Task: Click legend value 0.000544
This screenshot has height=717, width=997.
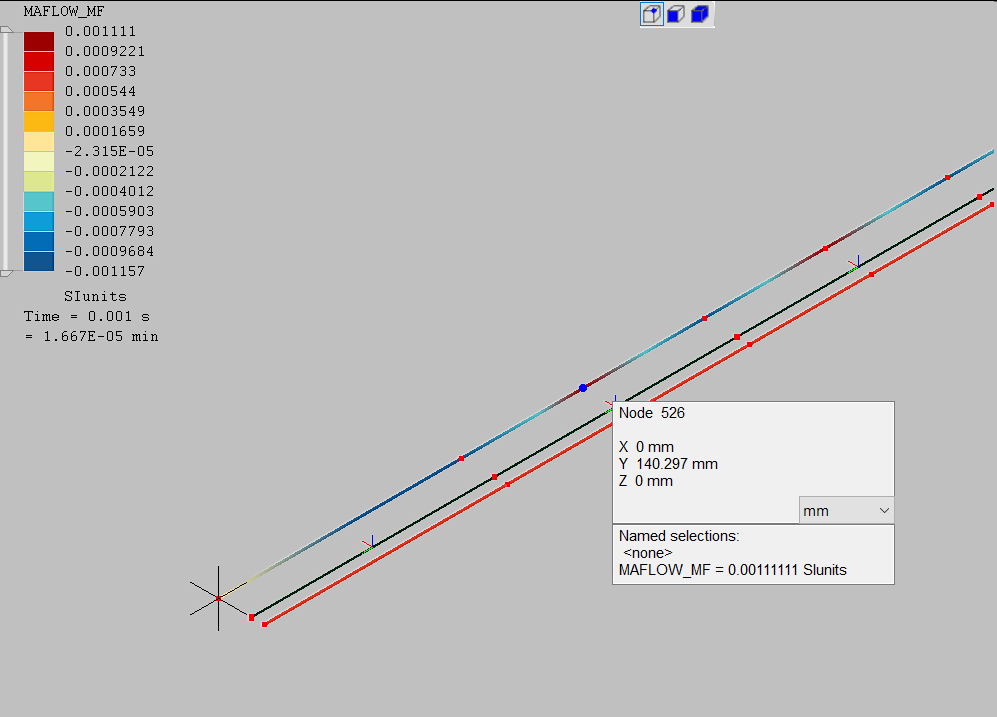Action: (x=100, y=91)
